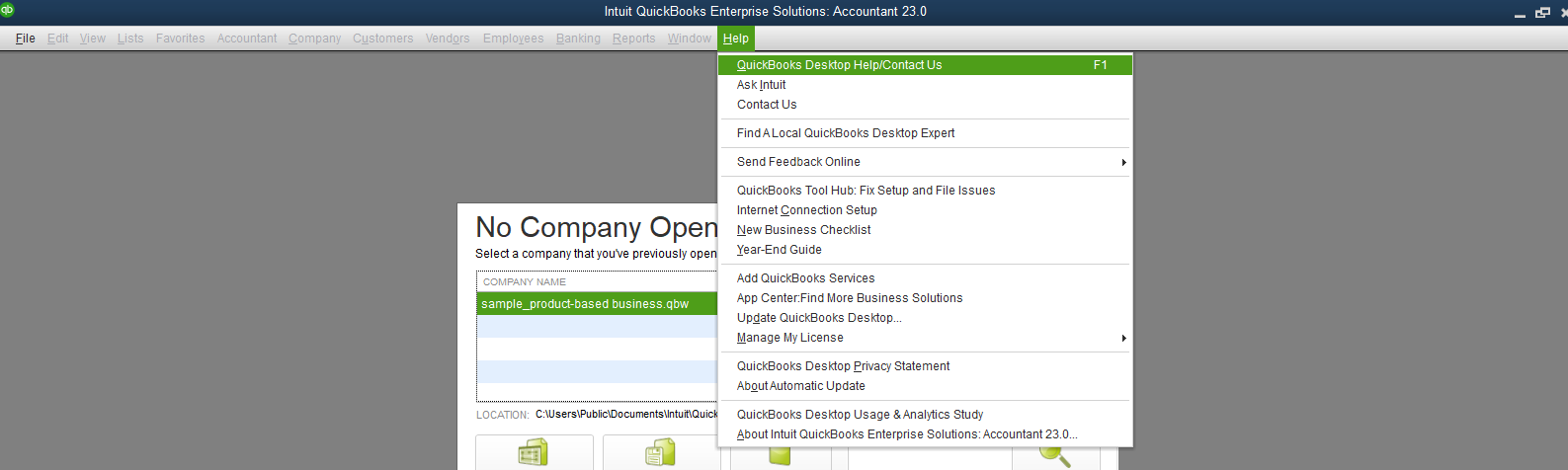
Task: Click the green magnifying glass icon button
Action: click(x=1055, y=454)
